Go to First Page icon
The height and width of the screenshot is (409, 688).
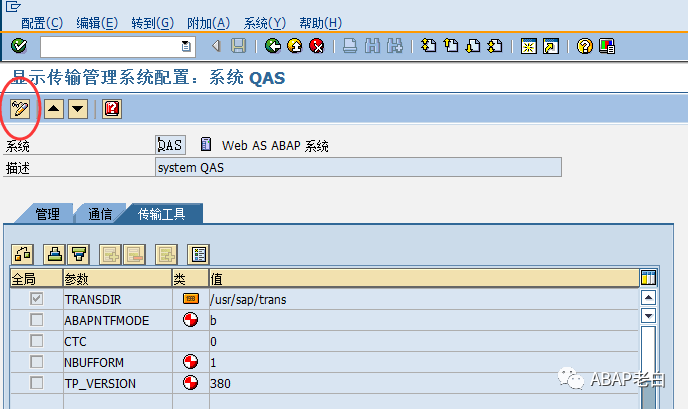point(428,46)
